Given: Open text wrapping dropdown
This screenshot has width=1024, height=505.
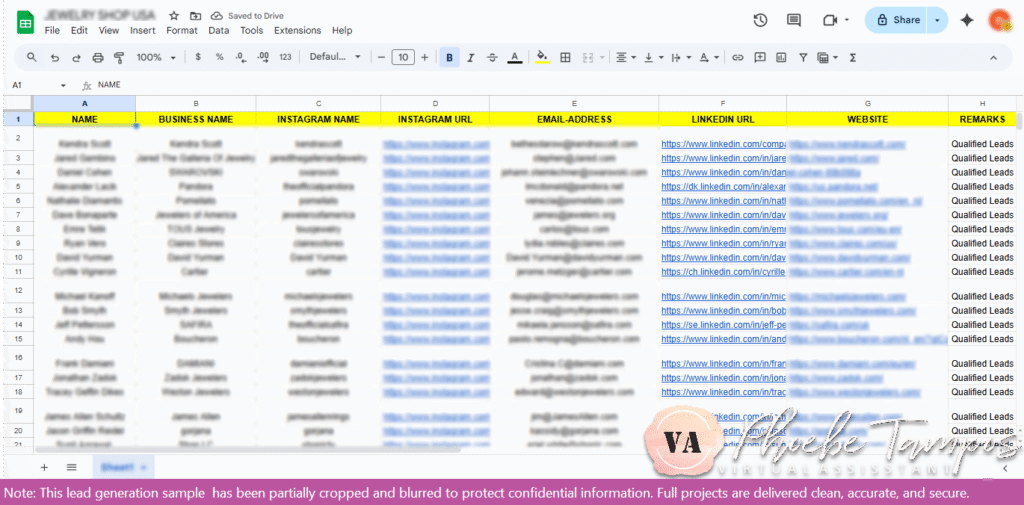Looking at the screenshot, I should [680, 57].
